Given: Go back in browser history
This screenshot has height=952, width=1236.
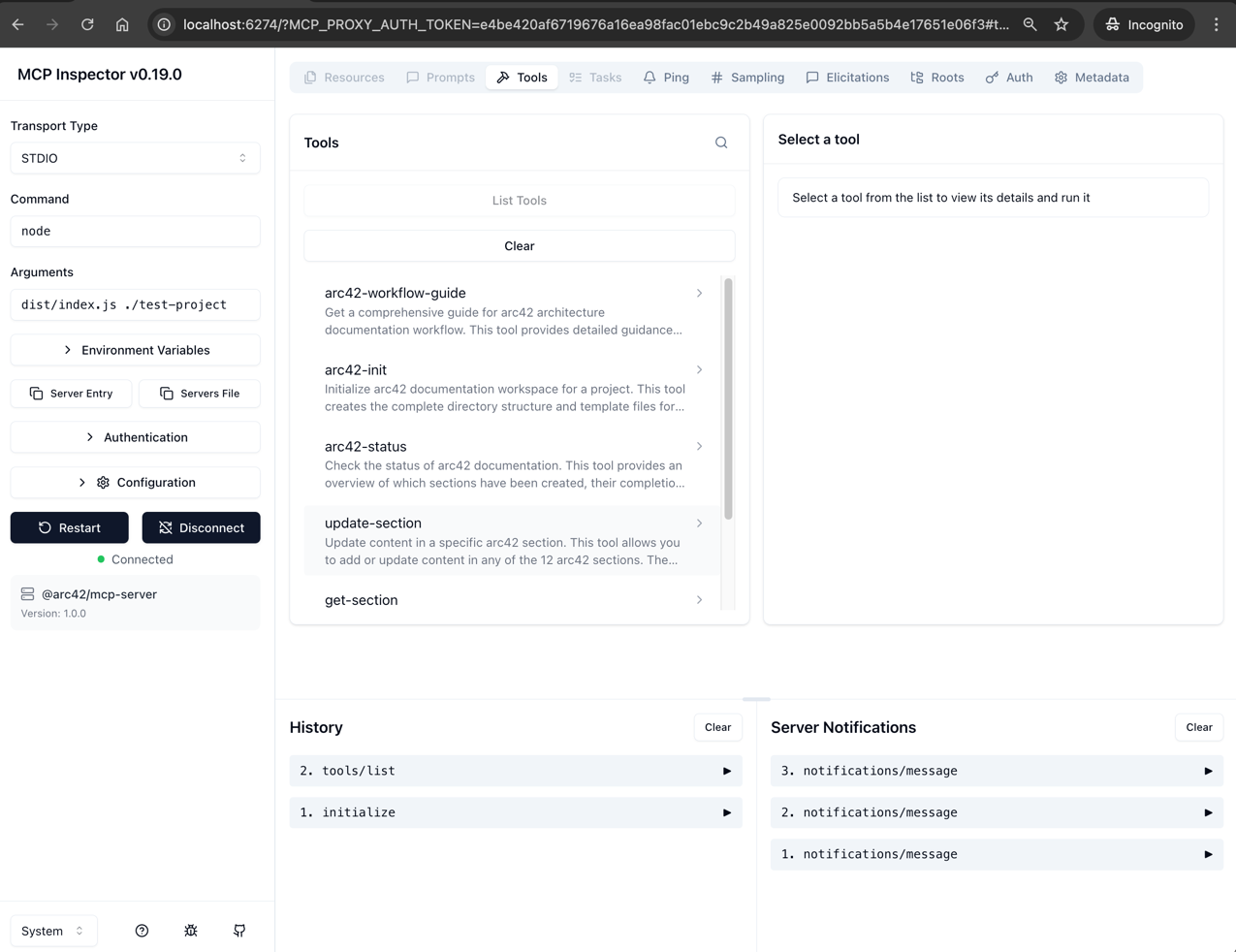Looking at the screenshot, I should coord(18,24).
